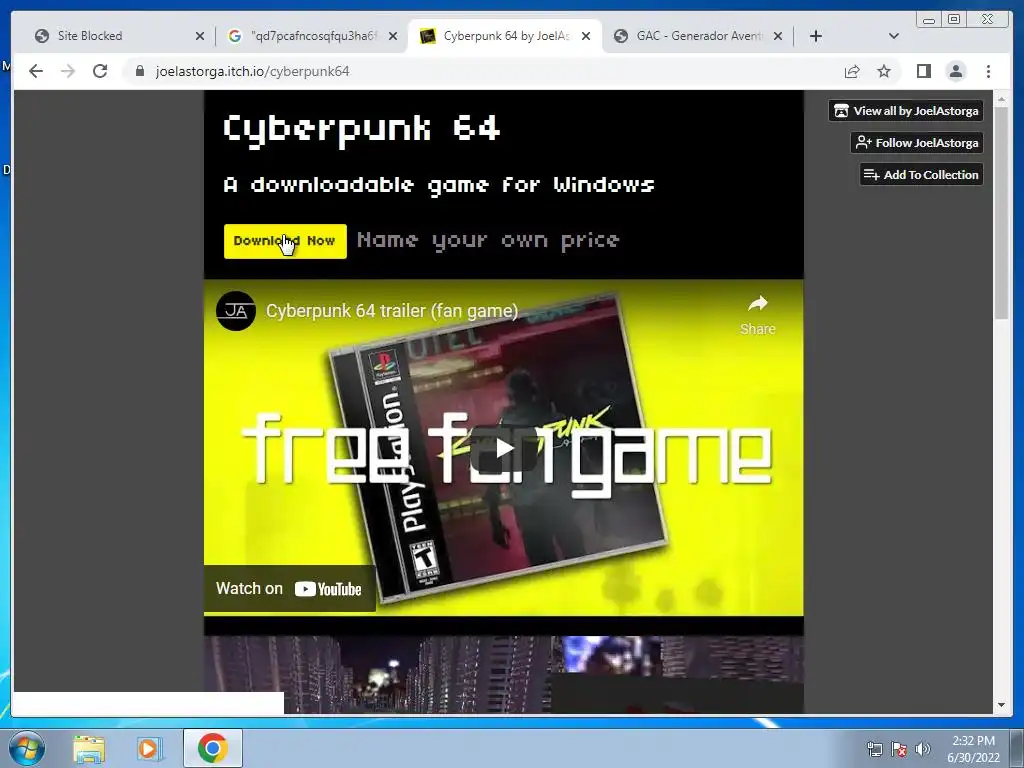The height and width of the screenshot is (768, 1024).
Task: Click 'A downloadable game for Windows' text
Action: click(x=439, y=185)
